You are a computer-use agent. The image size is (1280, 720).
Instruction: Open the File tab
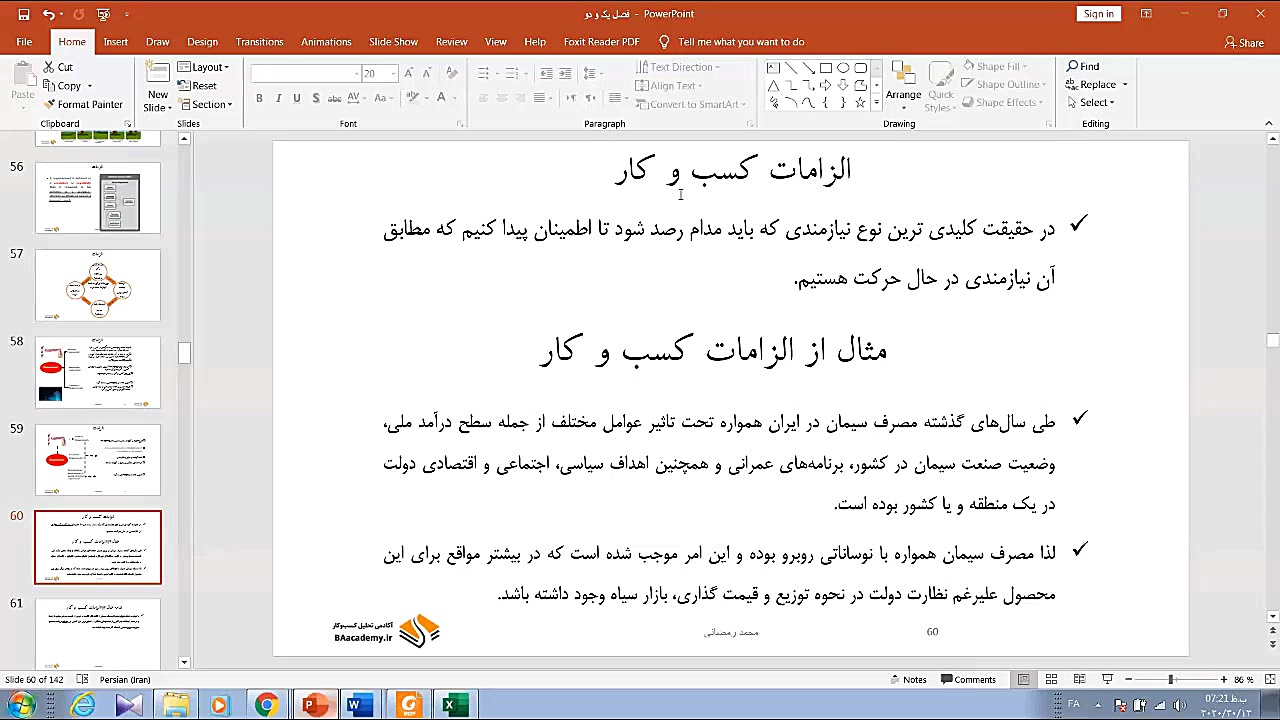pos(24,42)
